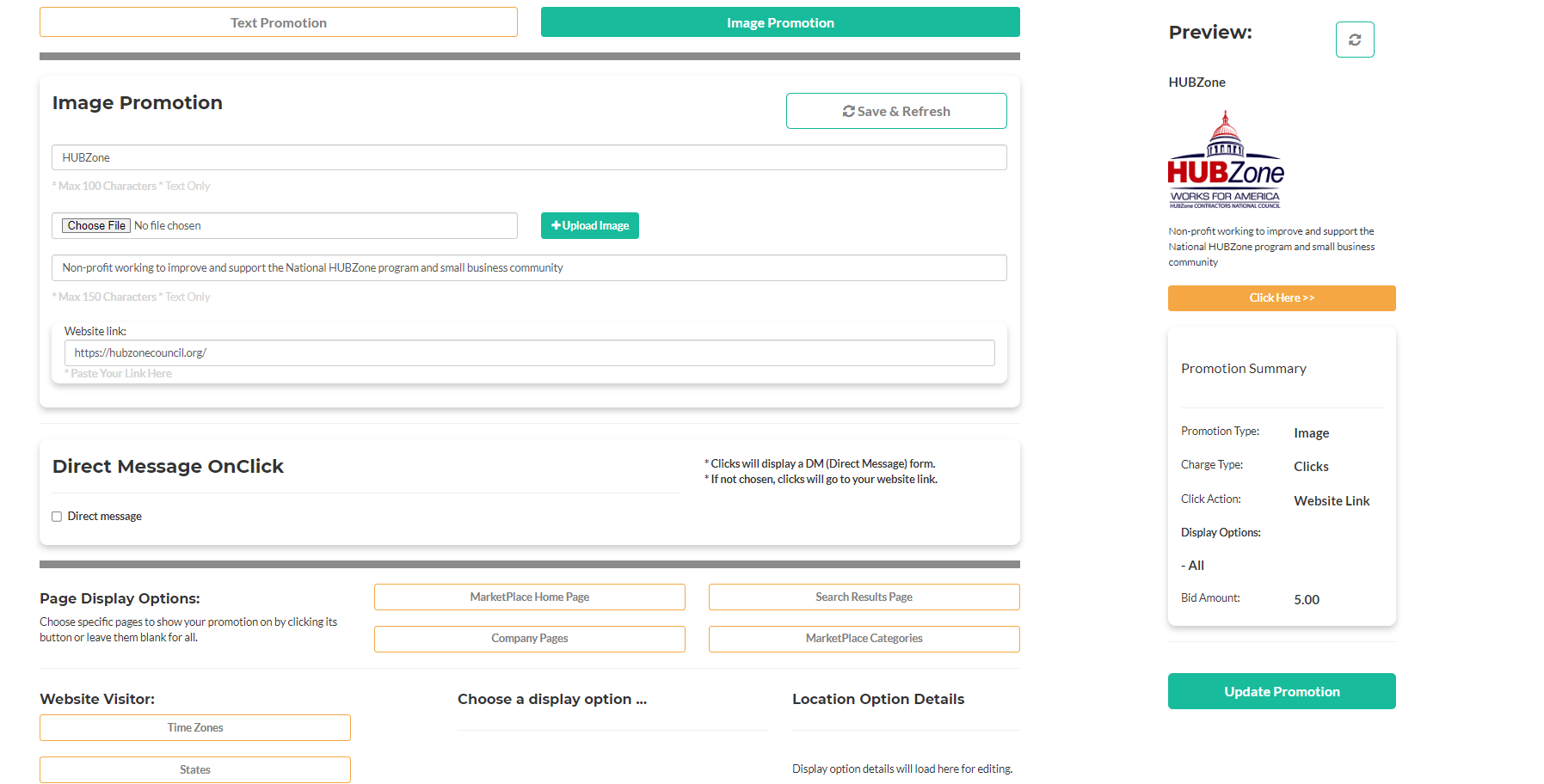The width and height of the screenshot is (1544, 784).
Task: Click the HUBZone logo preview image
Action: tap(1226, 160)
